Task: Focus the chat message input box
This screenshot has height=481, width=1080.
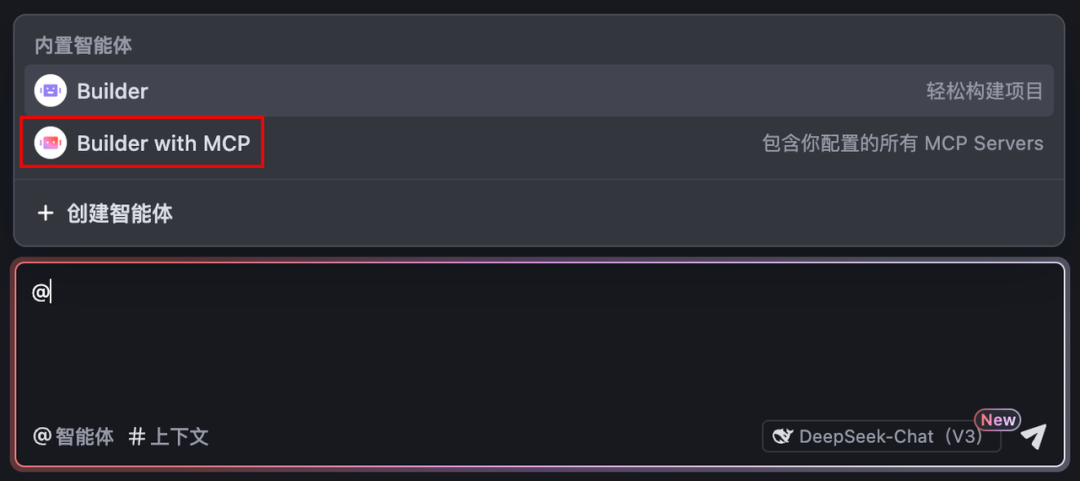Action: [x=540, y=345]
